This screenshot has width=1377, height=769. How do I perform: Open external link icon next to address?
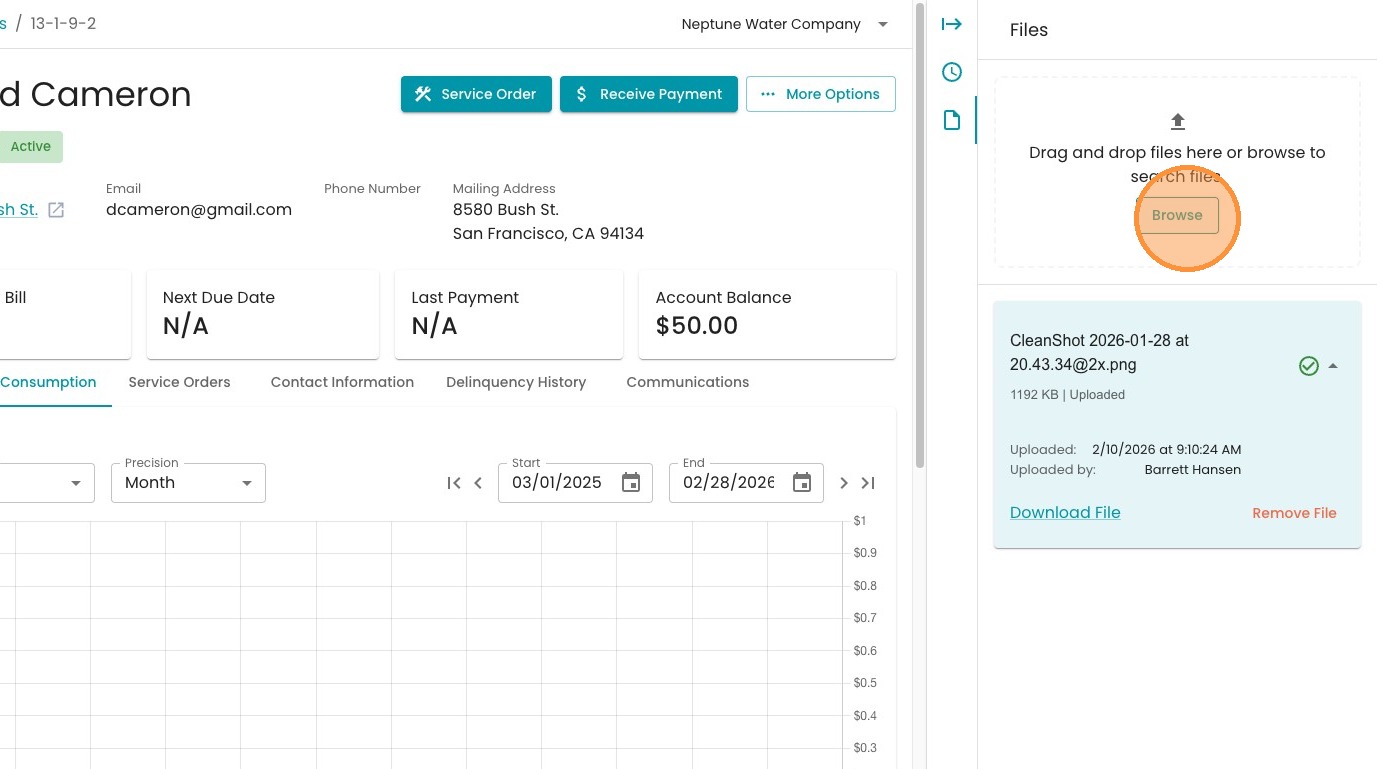pyautogui.click(x=57, y=210)
